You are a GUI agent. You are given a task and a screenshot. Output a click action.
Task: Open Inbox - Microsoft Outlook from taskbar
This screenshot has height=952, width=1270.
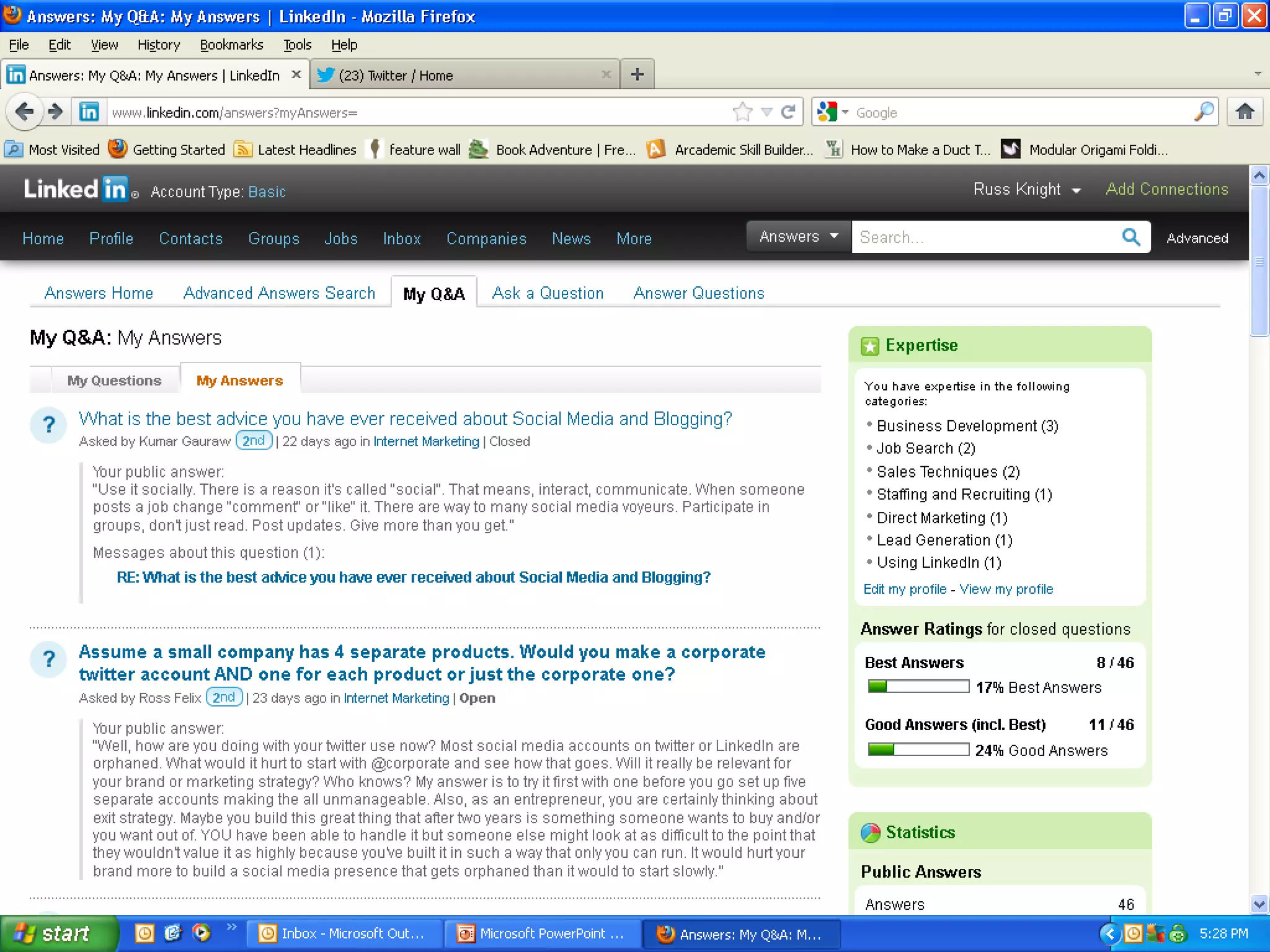point(345,933)
